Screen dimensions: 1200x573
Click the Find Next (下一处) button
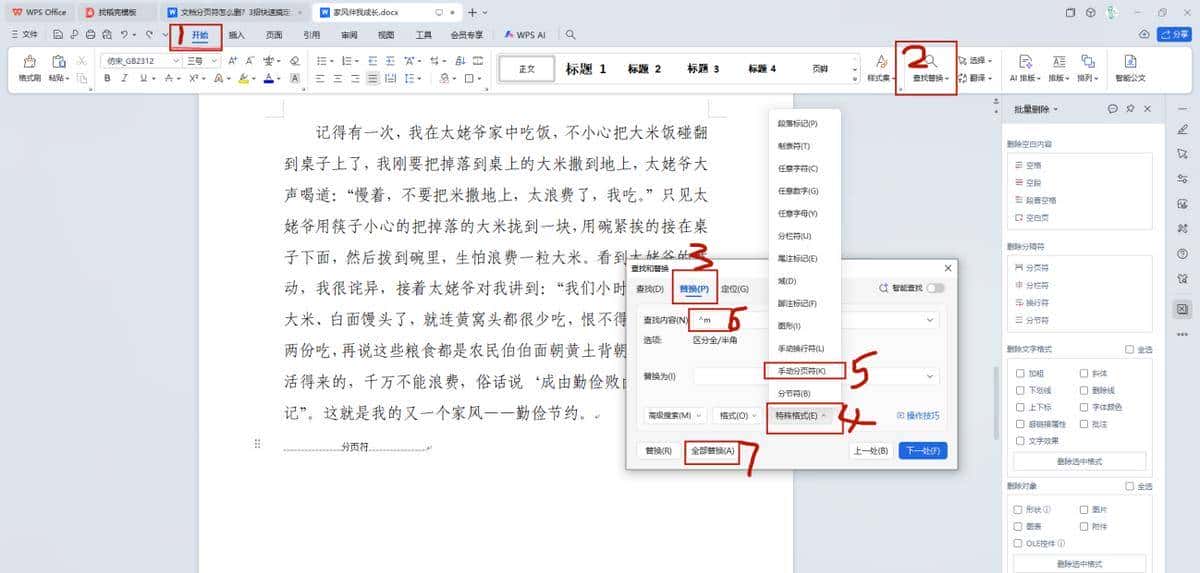click(922, 451)
